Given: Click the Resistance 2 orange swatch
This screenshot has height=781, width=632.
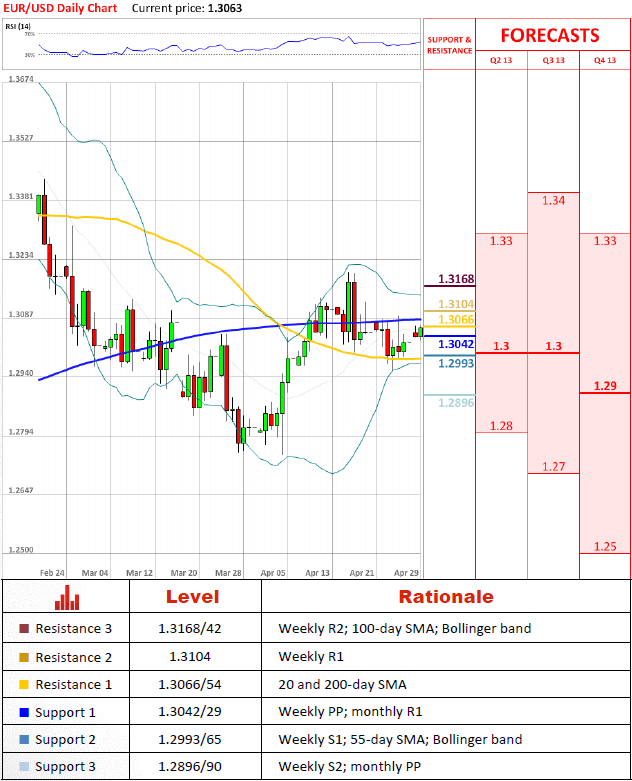Looking at the screenshot, I should (24, 657).
